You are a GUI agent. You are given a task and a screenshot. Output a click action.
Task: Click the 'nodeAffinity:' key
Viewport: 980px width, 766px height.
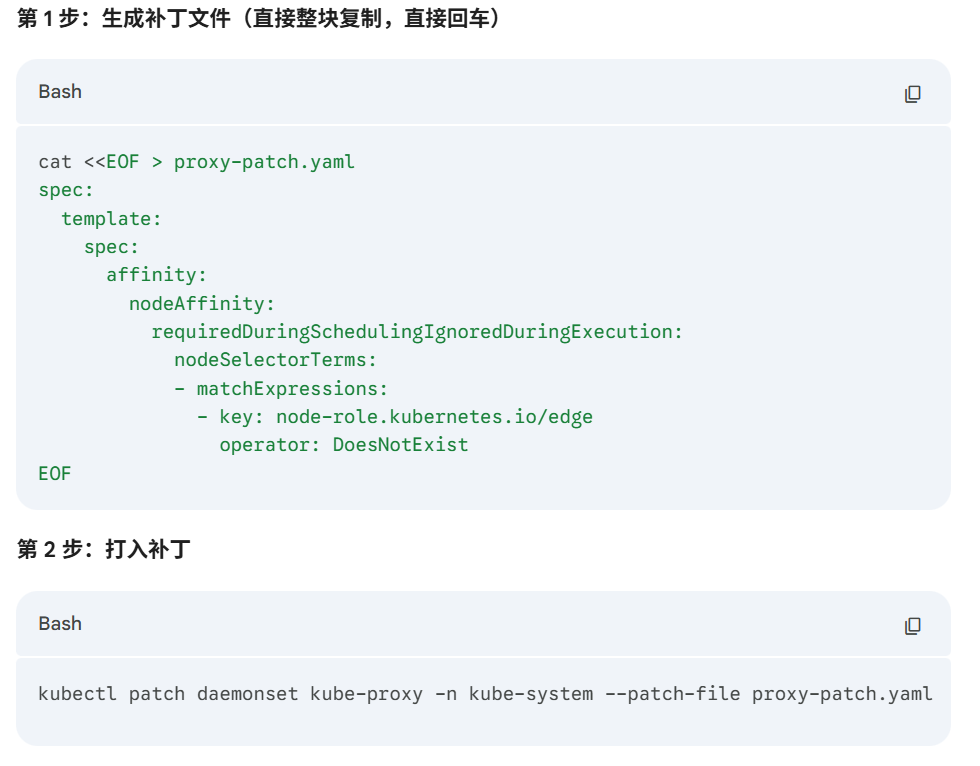click(201, 303)
